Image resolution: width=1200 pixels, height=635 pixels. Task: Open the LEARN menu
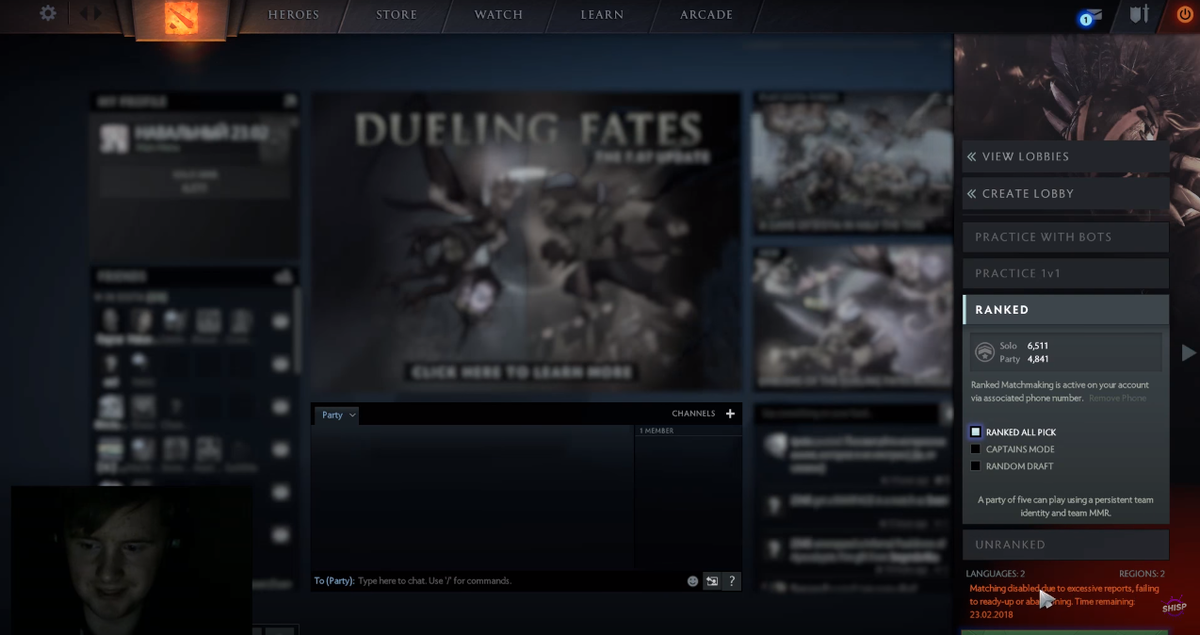tap(602, 15)
